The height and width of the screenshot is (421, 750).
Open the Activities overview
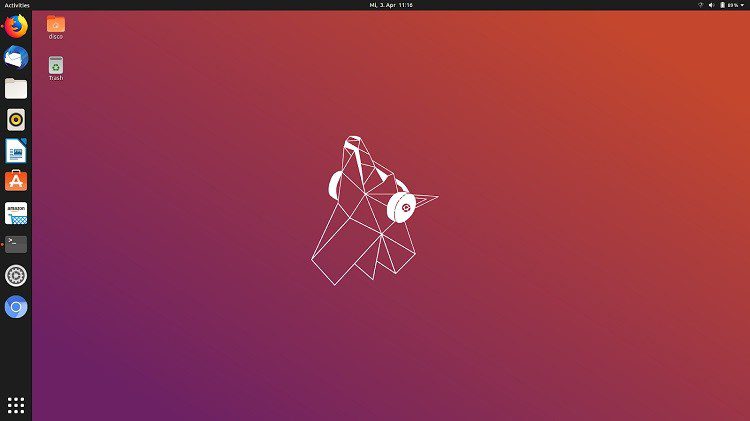pyautogui.click(x=17, y=5)
